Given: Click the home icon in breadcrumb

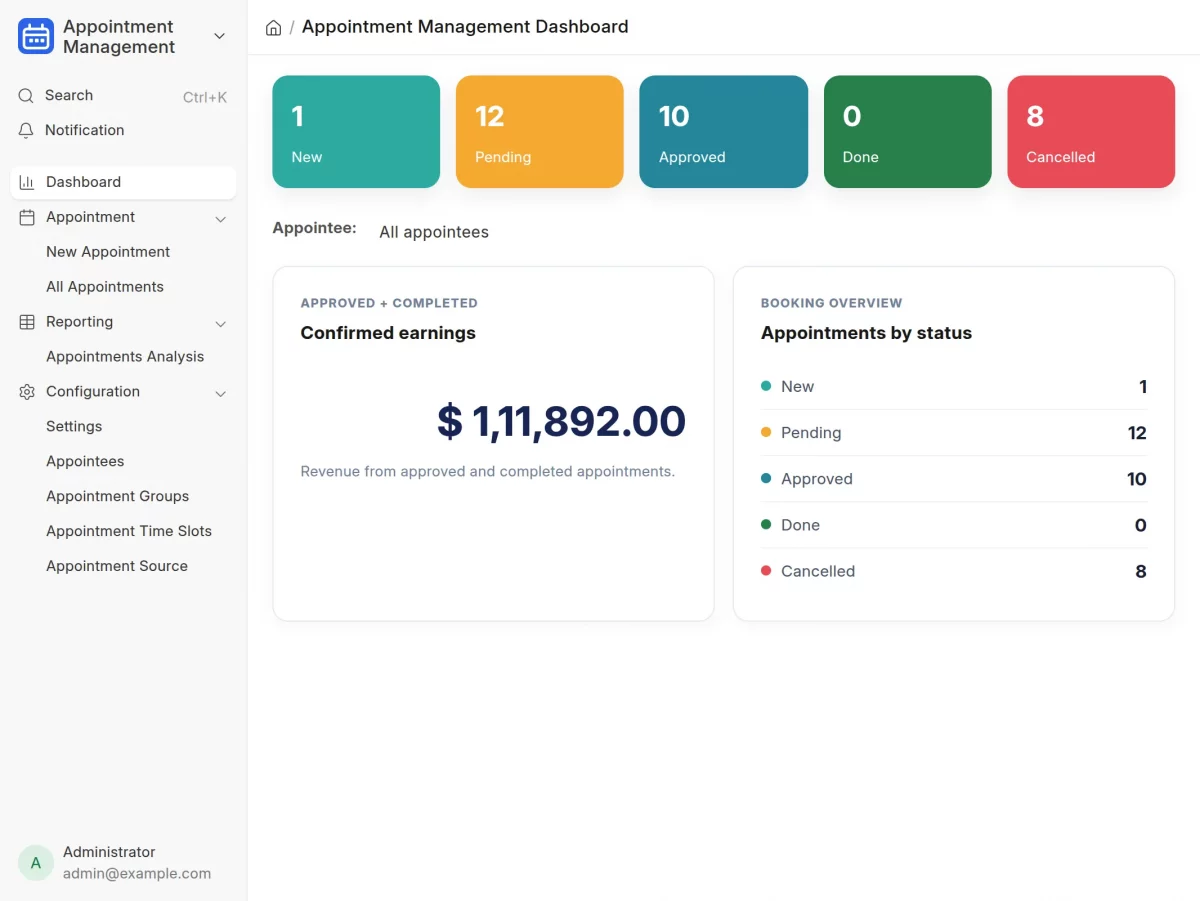Looking at the screenshot, I should 273,28.
